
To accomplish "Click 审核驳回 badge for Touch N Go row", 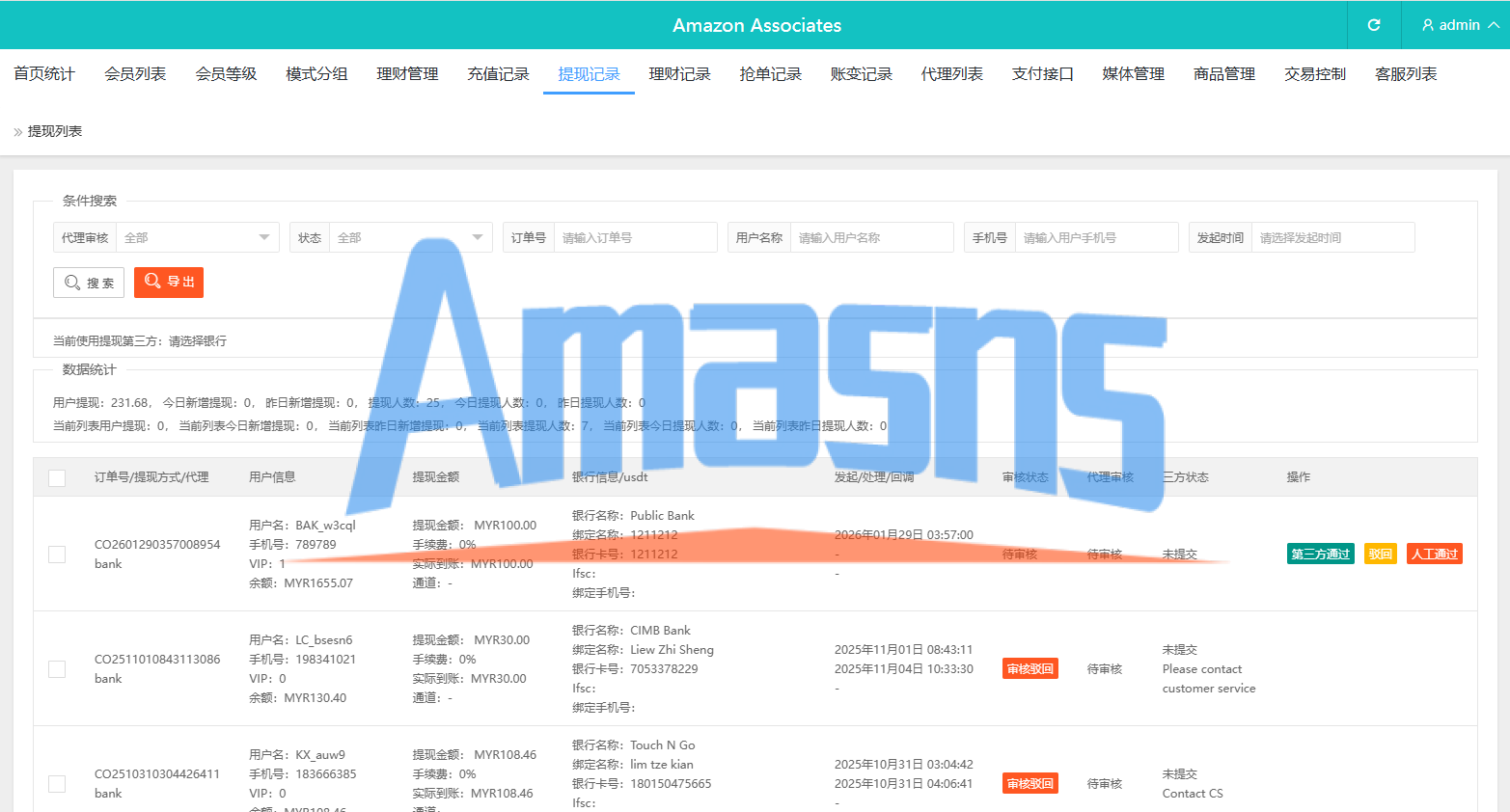I will (1030, 783).
